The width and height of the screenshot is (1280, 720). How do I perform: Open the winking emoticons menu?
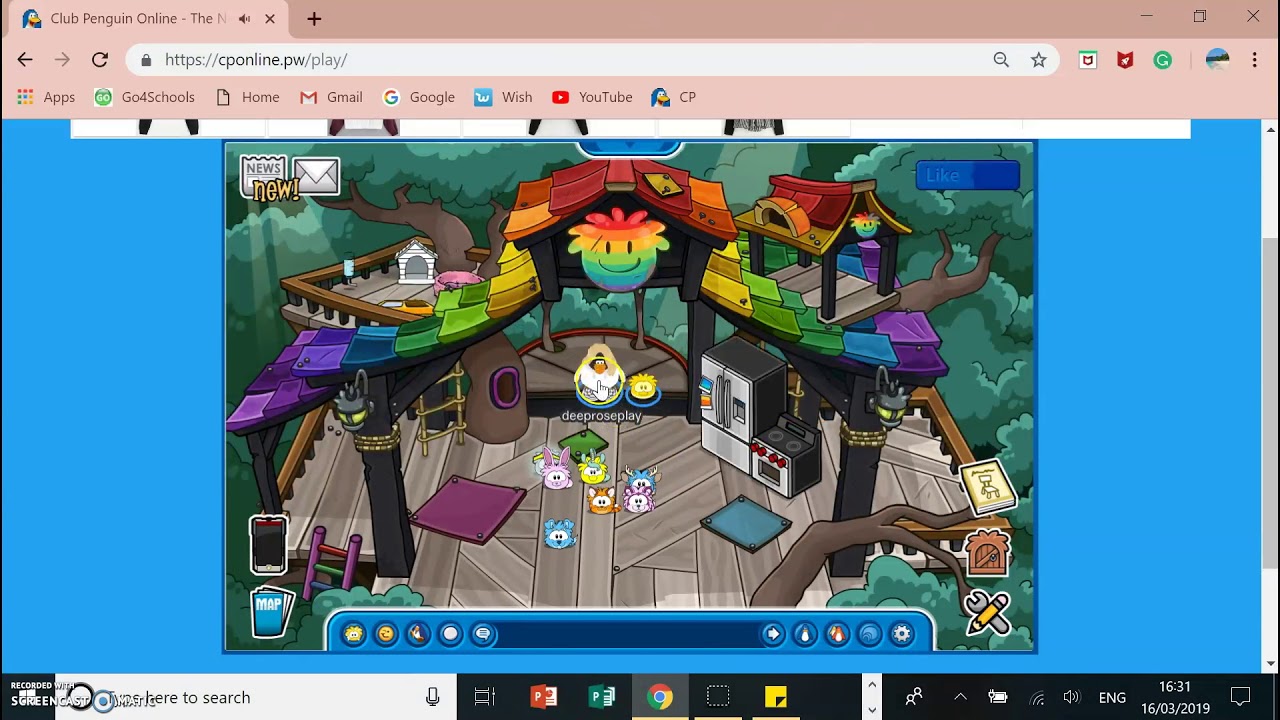click(x=386, y=633)
